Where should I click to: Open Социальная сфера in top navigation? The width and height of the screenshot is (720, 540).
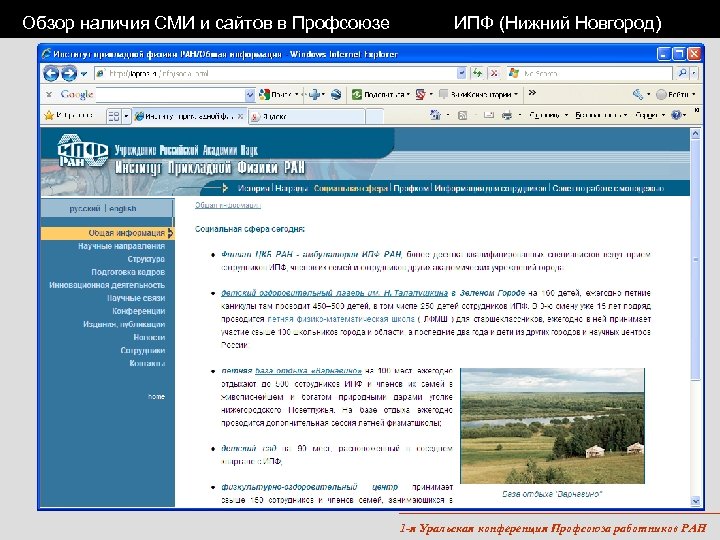click(351, 188)
